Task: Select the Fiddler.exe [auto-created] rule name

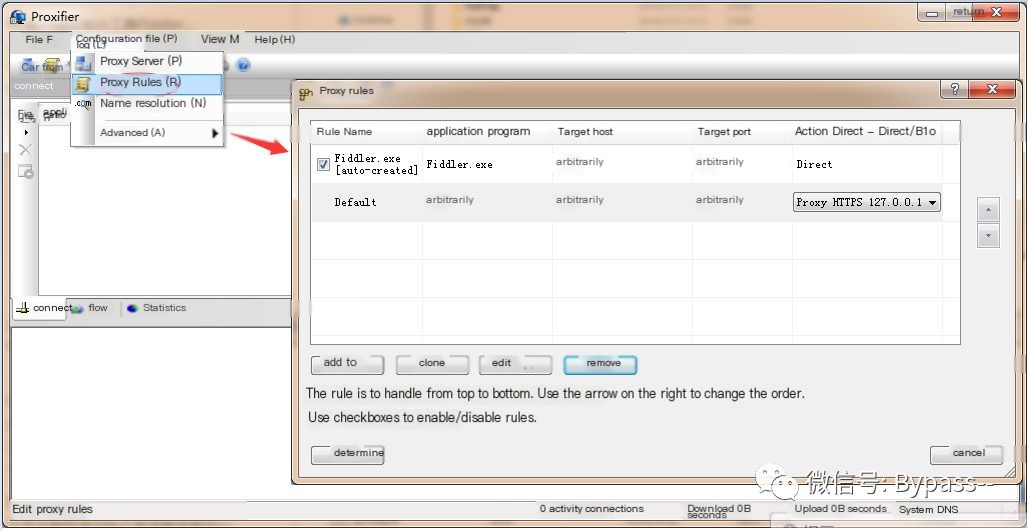Action: tap(376, 165)
